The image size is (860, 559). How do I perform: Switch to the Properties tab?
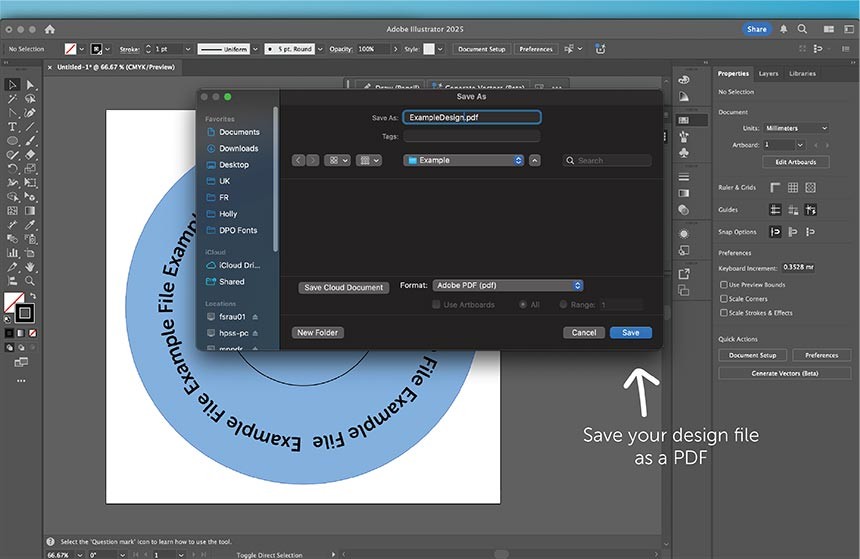tap(733, 74)
